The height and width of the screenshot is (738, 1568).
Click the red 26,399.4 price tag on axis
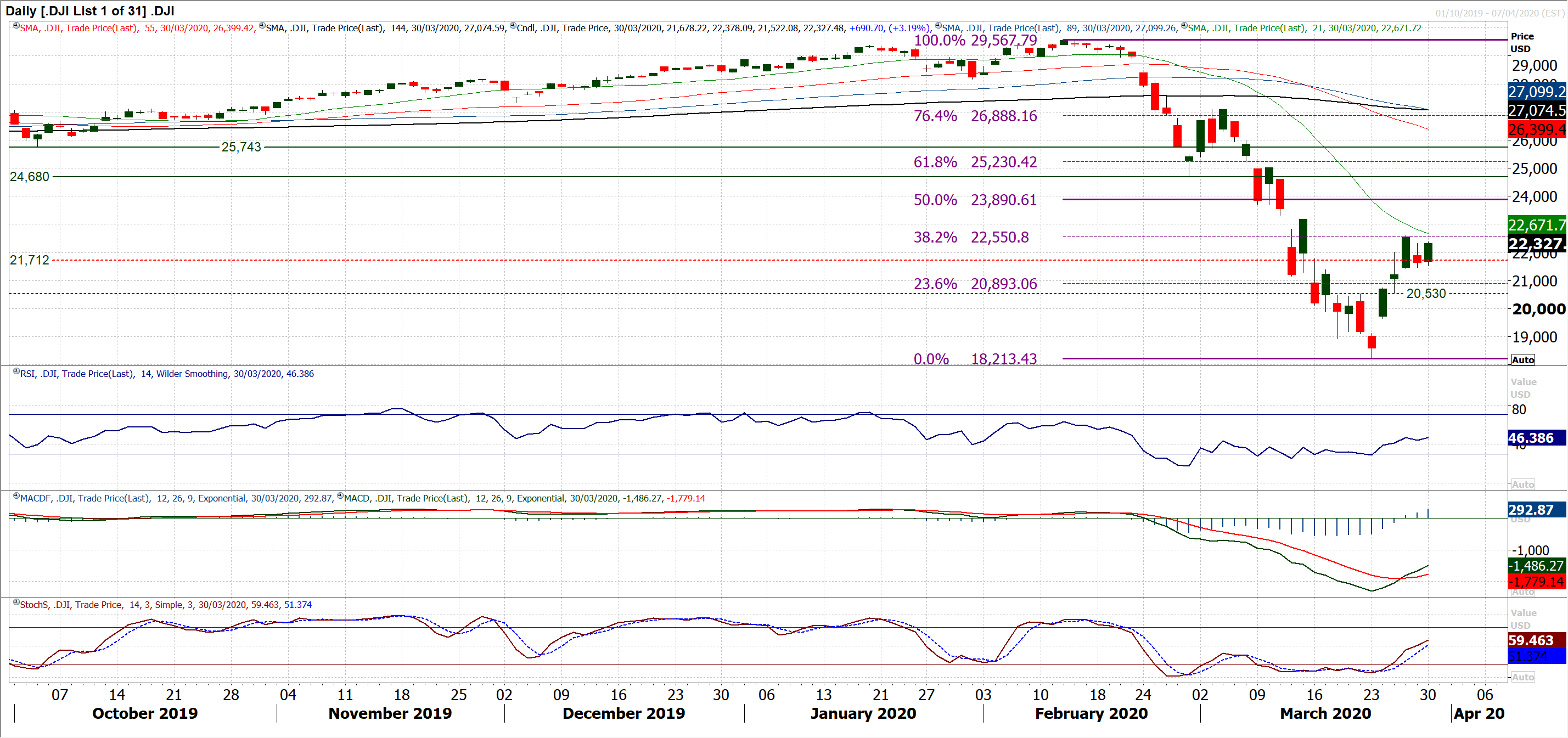point(1536,129)
